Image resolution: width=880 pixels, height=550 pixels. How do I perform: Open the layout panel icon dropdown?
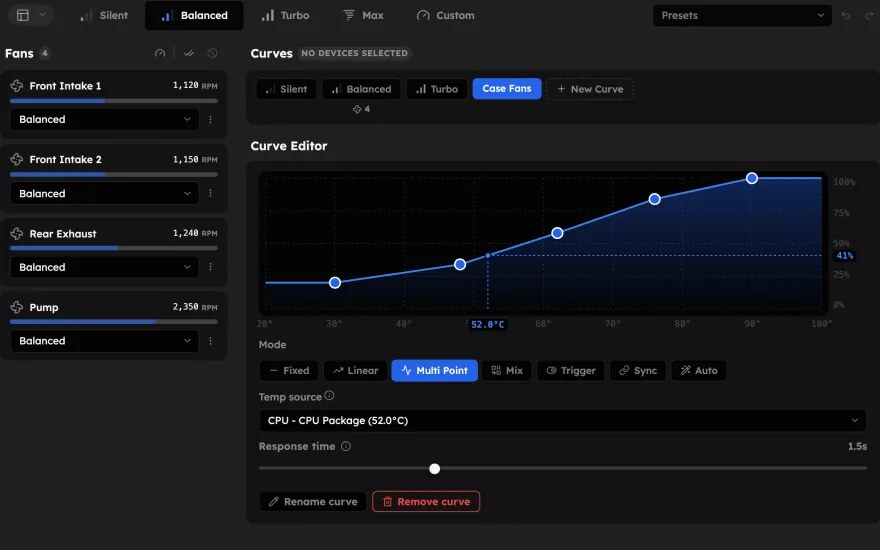click(30, 15)
